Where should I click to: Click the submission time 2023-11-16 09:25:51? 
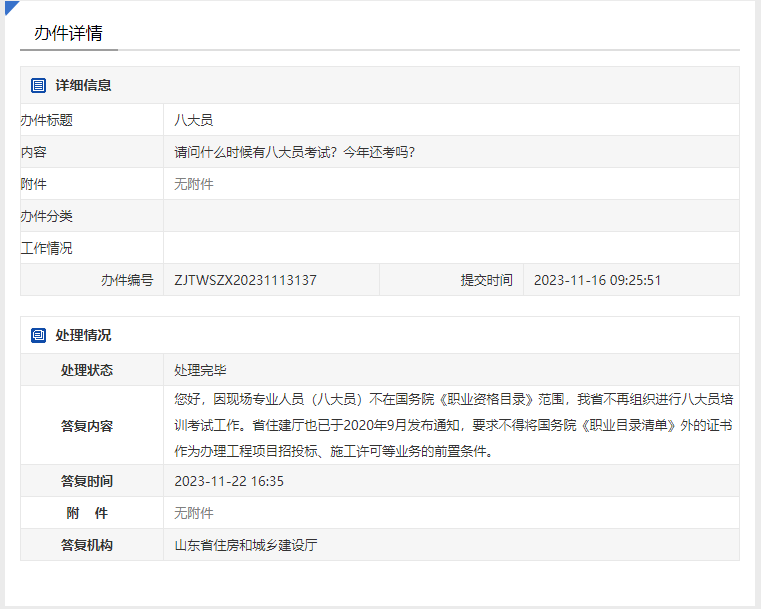597,280
